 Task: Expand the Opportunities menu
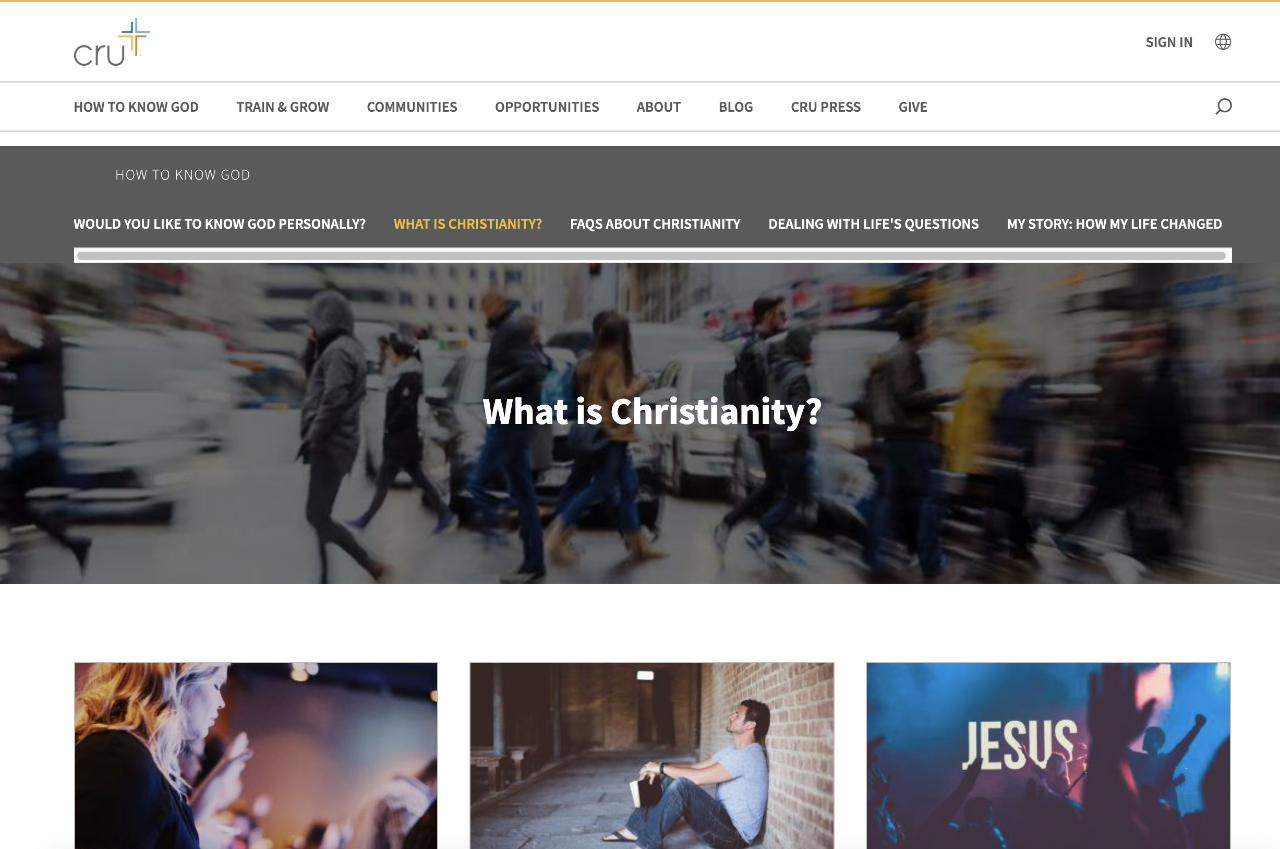547,107
